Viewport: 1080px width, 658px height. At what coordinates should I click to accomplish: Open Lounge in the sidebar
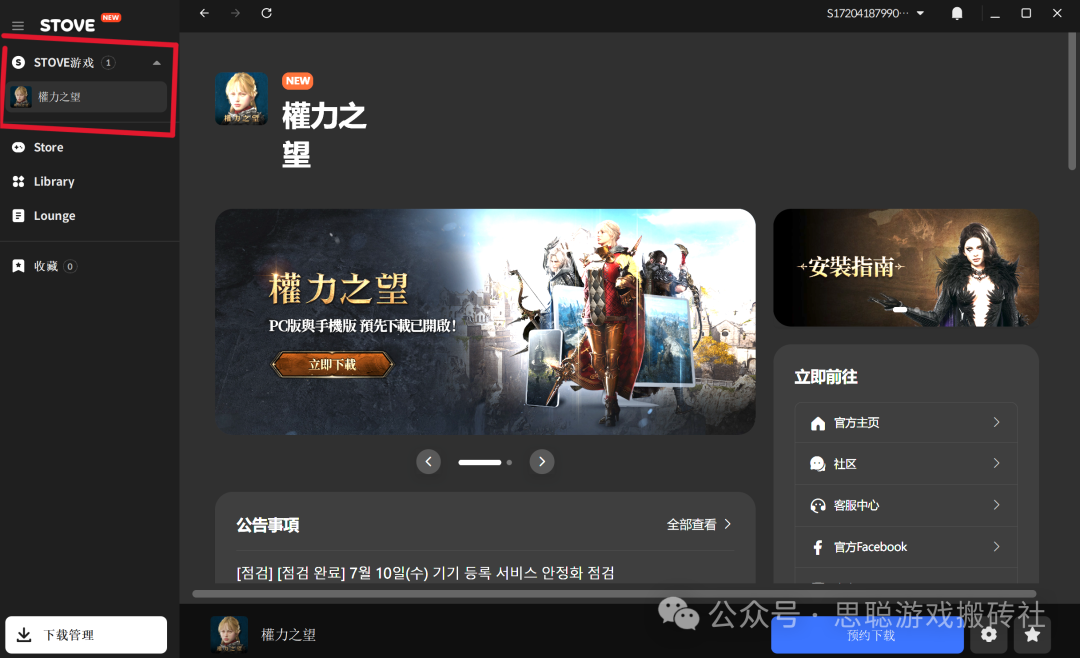pyautogui.click(x=54, y=216)
